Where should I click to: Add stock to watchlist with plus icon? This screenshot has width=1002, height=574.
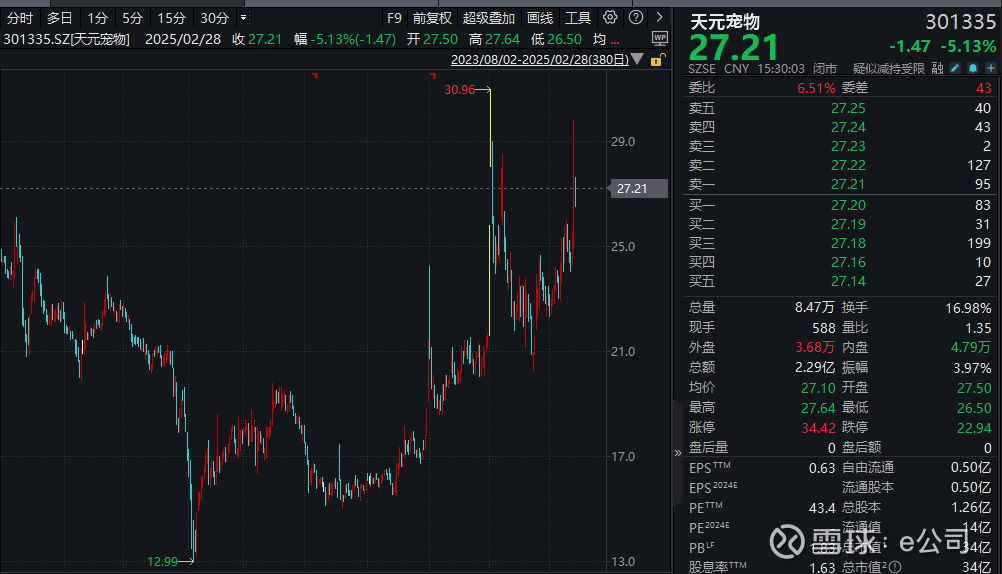(x=990, y=68)
